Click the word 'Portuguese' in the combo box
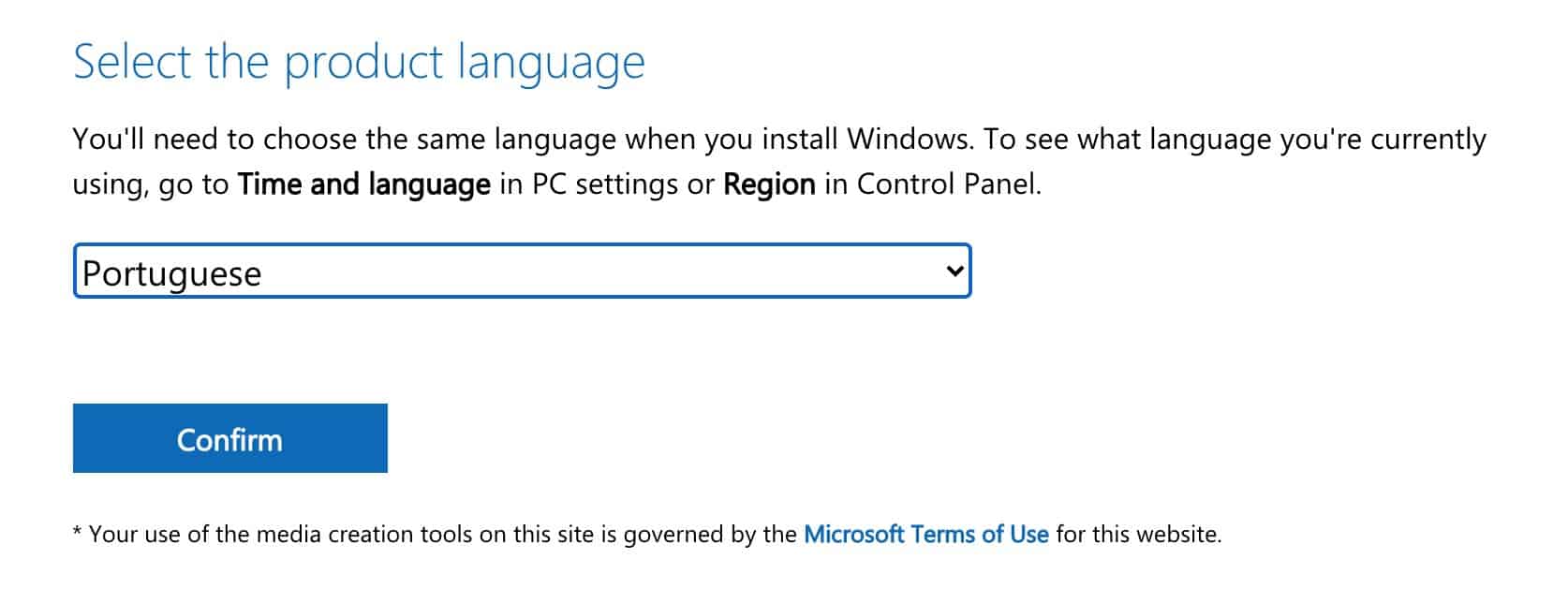This screenshot has width=1568, height=603. [x=171, y=273]
